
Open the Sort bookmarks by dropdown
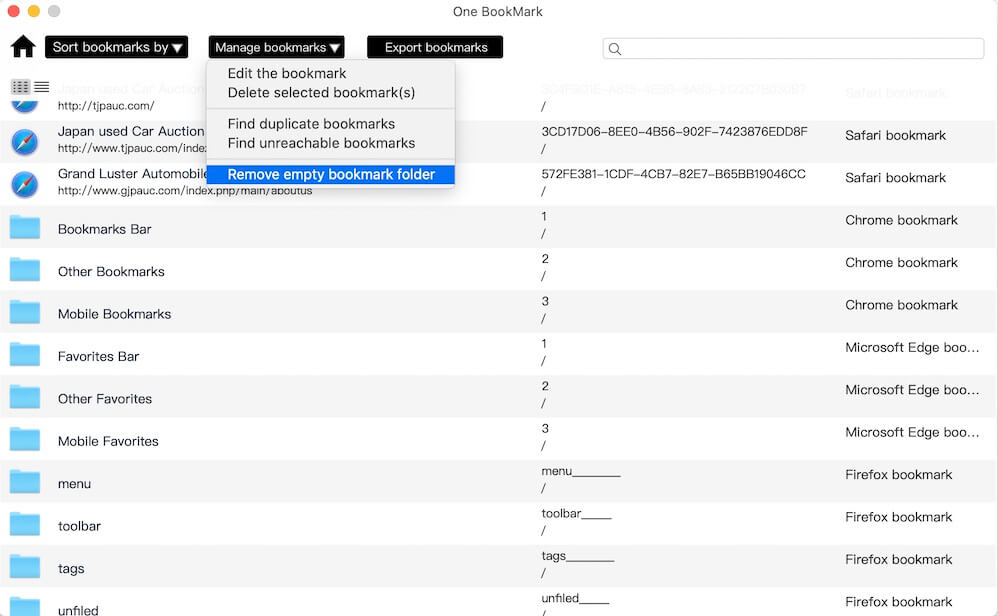pos(116,47)
